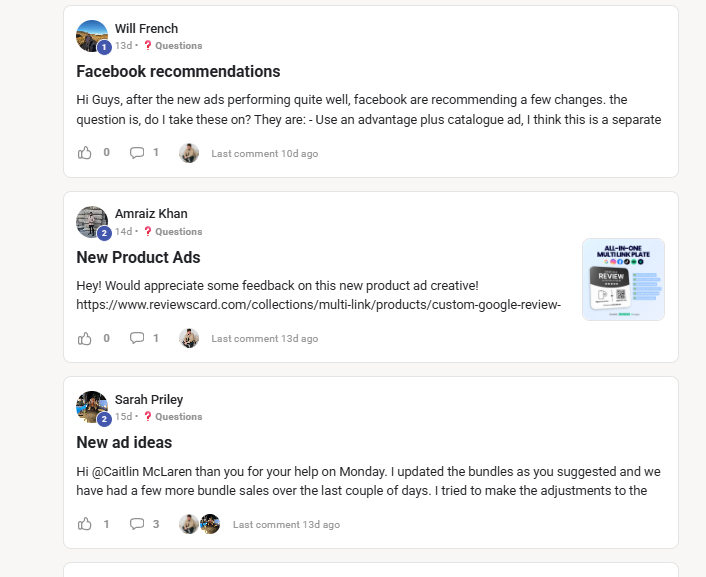Open comments on New Product Ads post
706x577 pixels.
pos(137,338)
